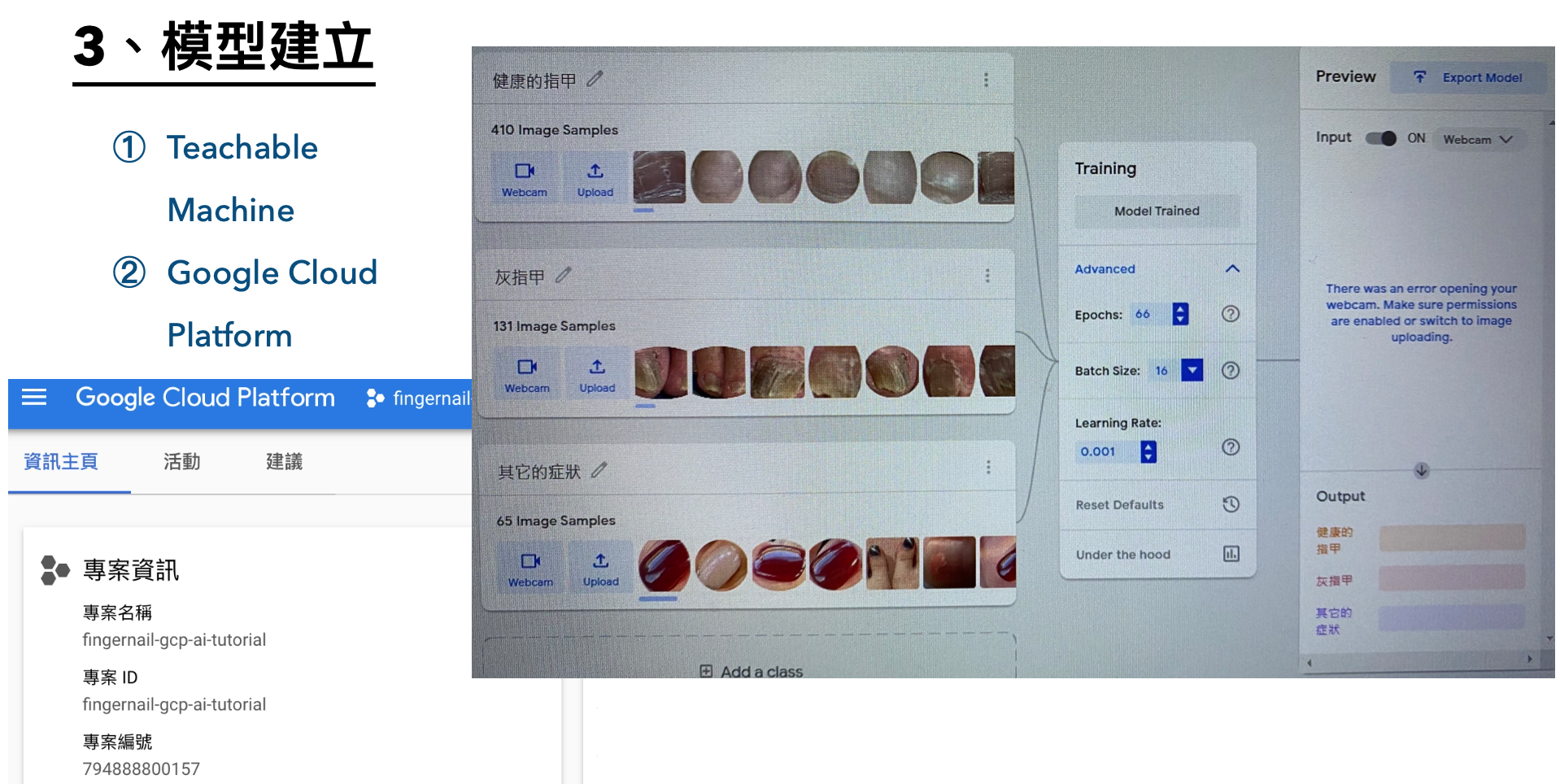This screenshot has width=1560, height=784.
Task: Click Upload button in 健康的指甲 class
Action: coord(595,179)
